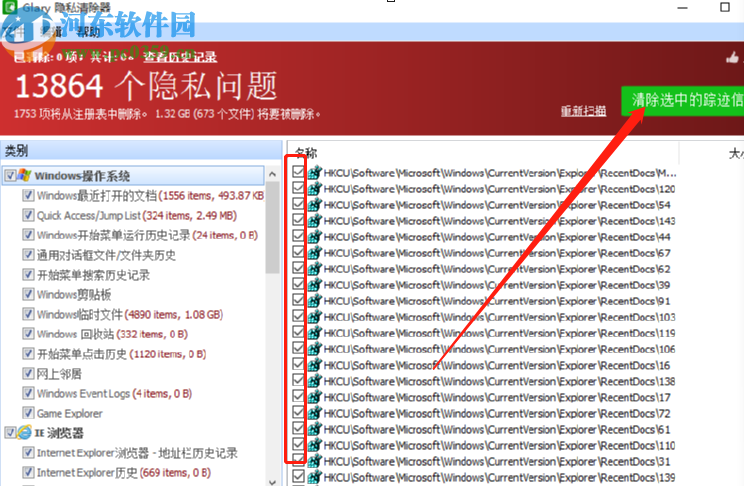Image resolution: width=744 pixels, height=486 pixels.
Task: Click registry icon of RecentDocs\61 row
Action: (x=315, y=429)
